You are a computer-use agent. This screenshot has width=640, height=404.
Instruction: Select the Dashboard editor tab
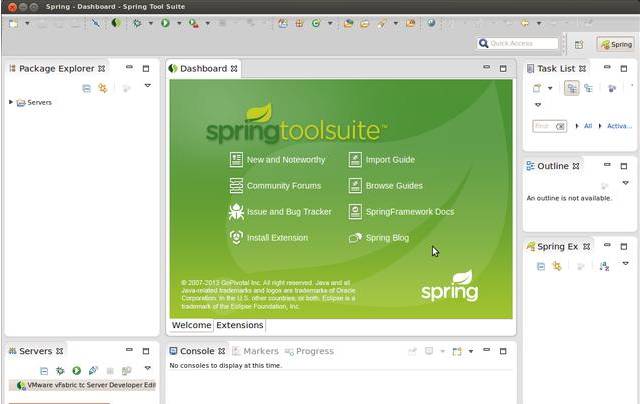203,69
